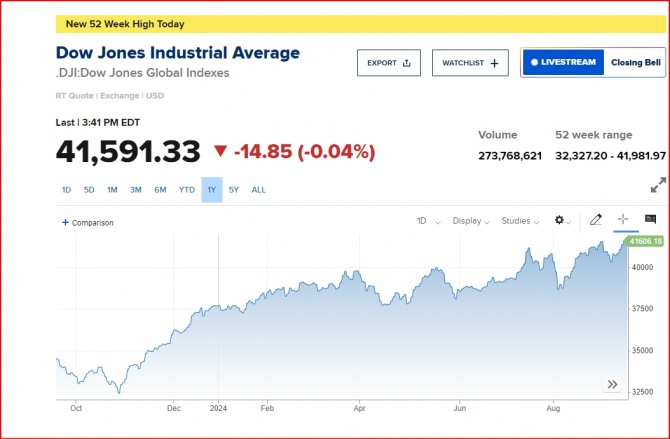This screenshot has width=670, height=439.
Task: Click the 41606.18 price label on chart
Action: point(644,241)
